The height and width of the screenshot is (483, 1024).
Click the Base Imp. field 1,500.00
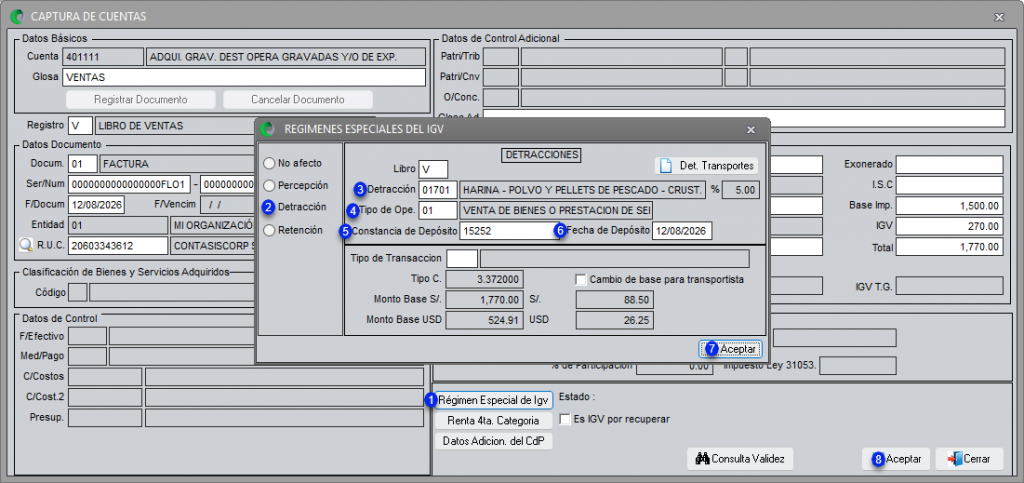point(949,206)
